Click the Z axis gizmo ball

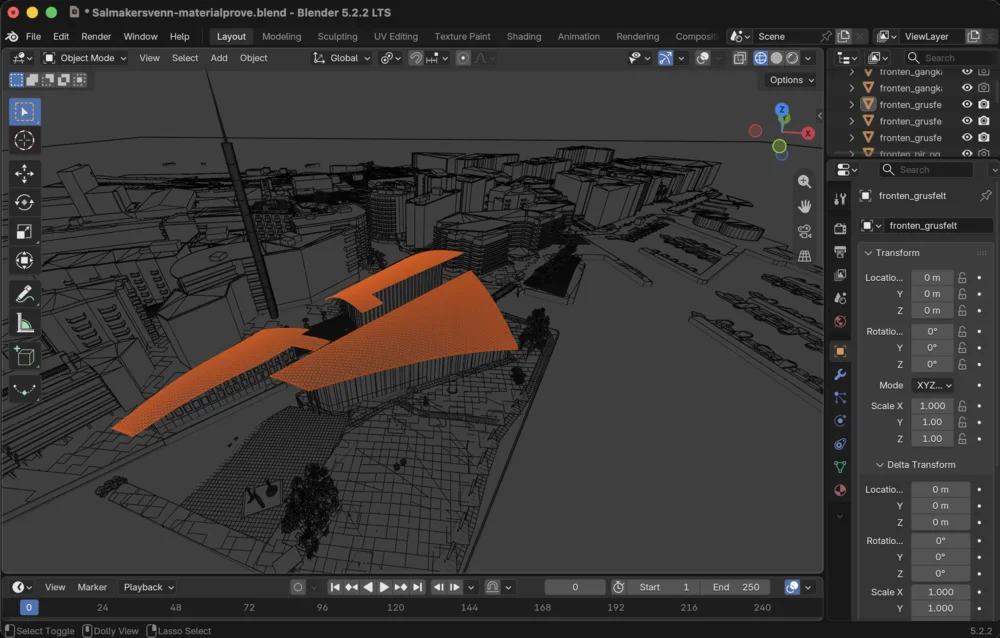(x=782, y=110)
